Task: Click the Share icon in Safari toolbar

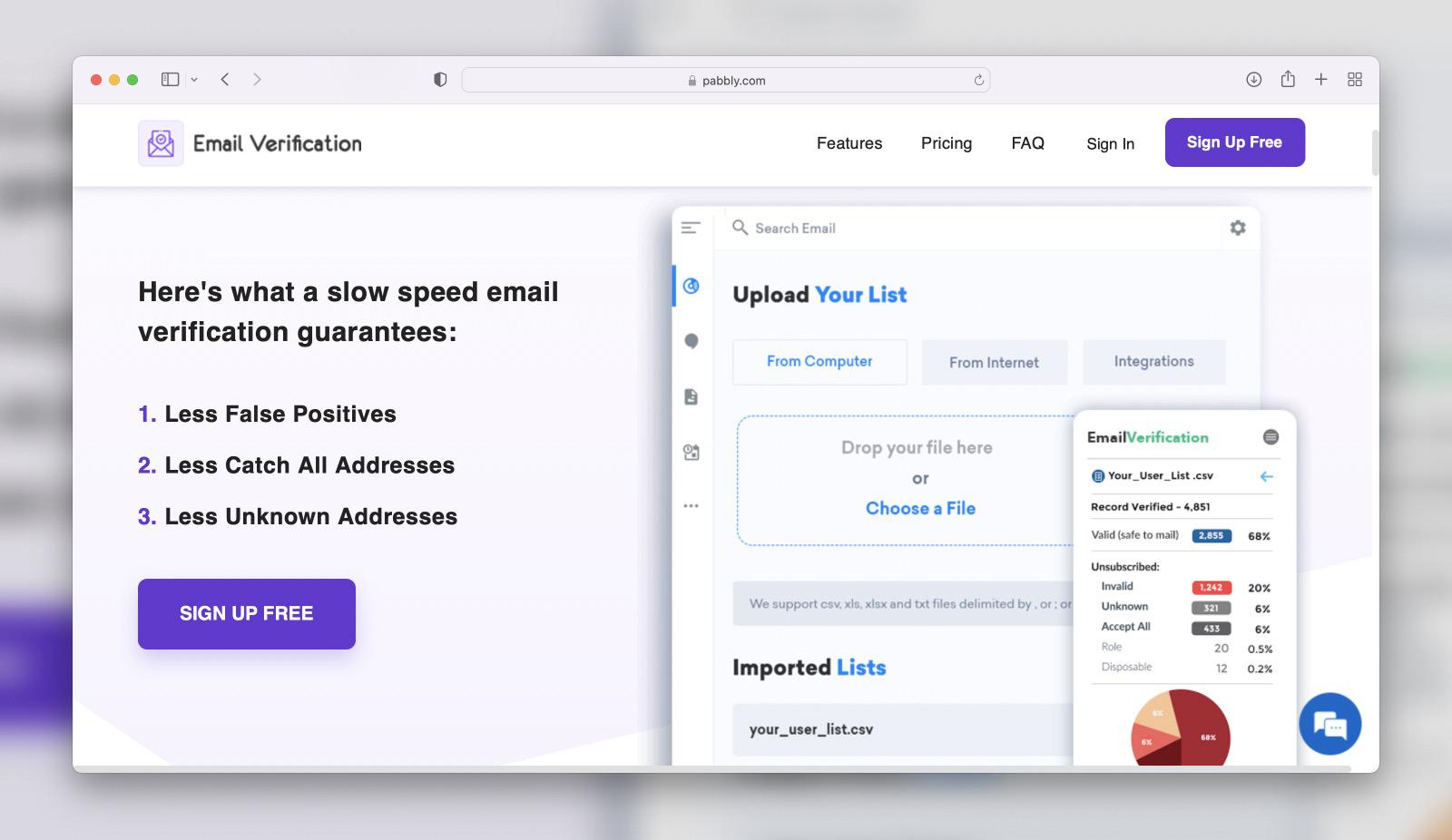Action: tap(1288, 79)
